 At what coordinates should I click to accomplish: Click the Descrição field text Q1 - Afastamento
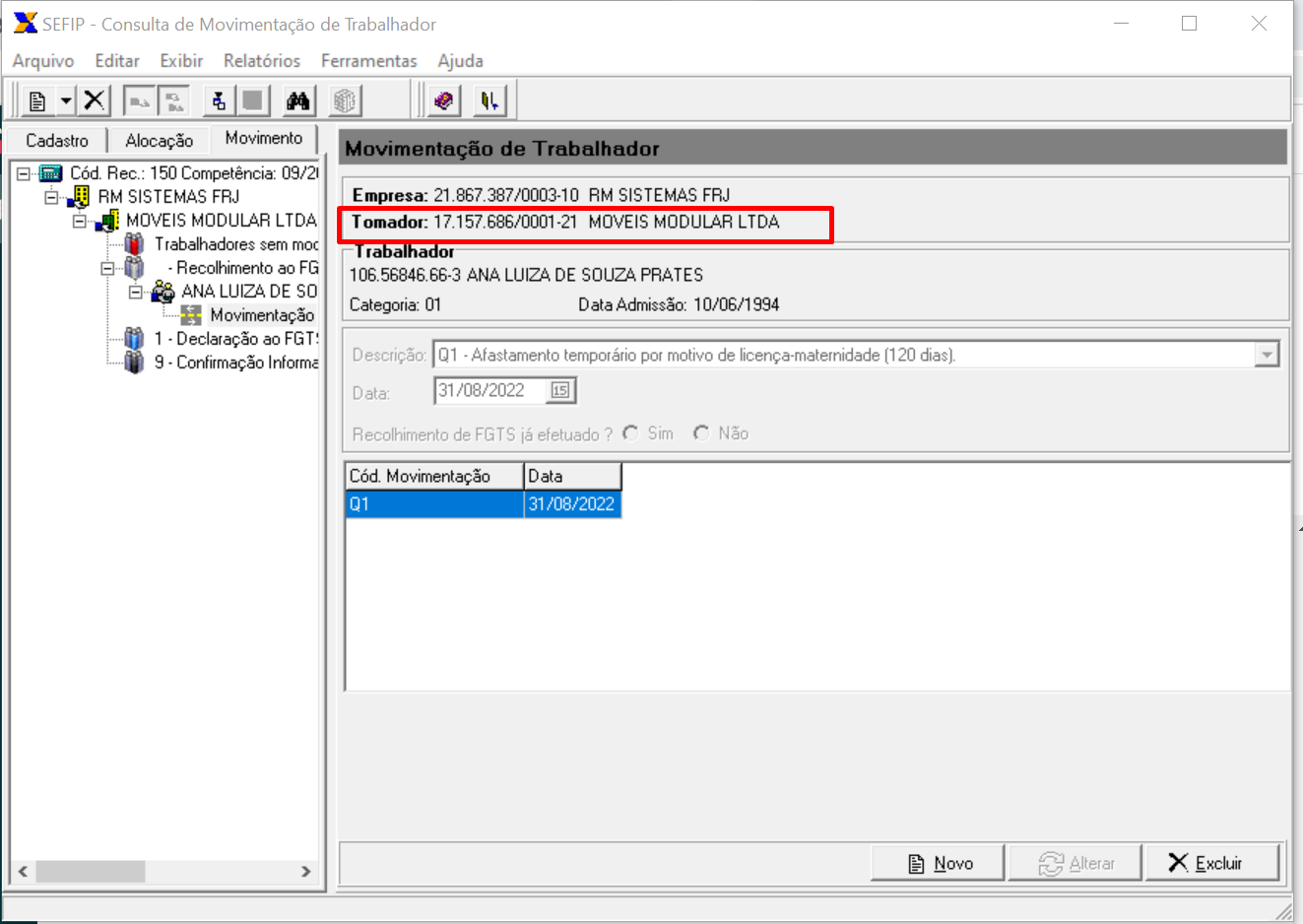[697, 355]
